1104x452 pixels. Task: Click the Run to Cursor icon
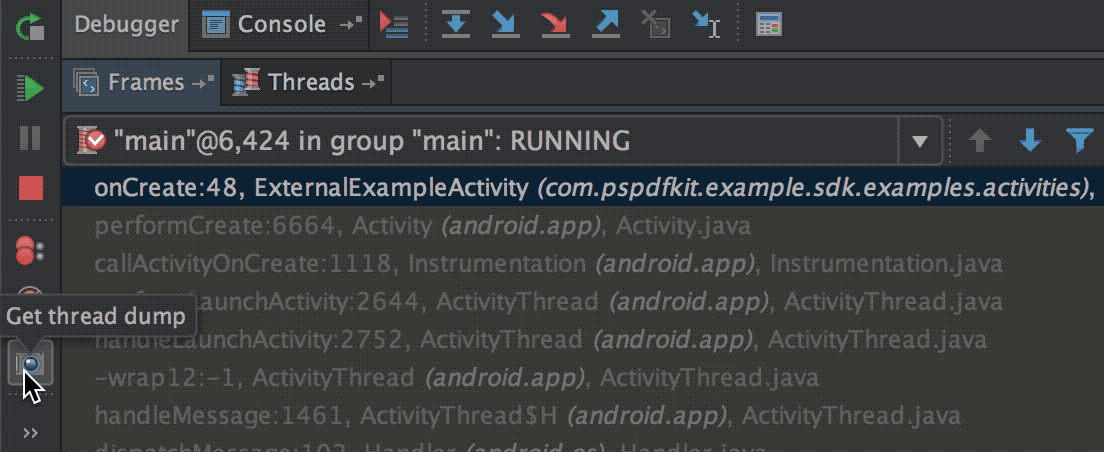(706, 25)
